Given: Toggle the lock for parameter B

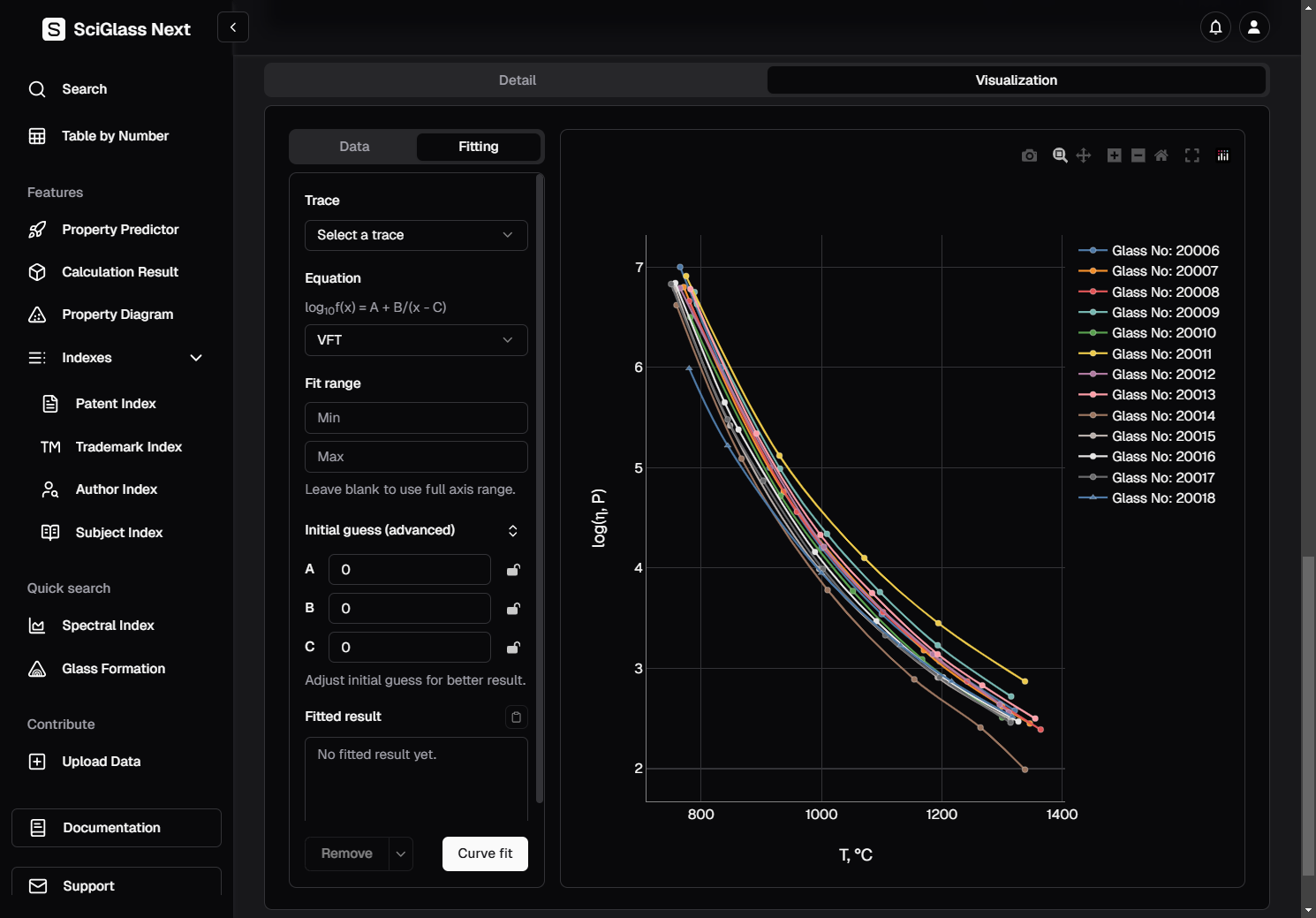Looking at the screenshot, I should [513, 609].
